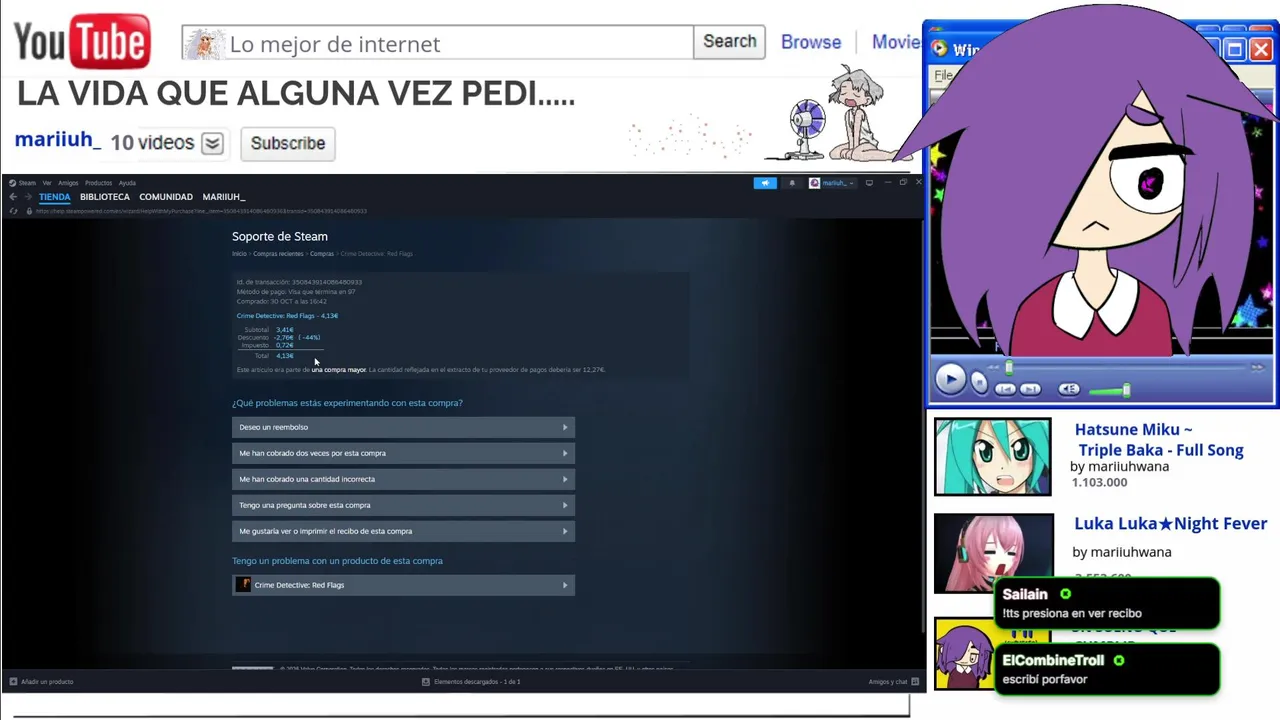Screen dimensions: 1280x720
Task: Open the Ayuda menu in Steam
Action: [127, 183]
